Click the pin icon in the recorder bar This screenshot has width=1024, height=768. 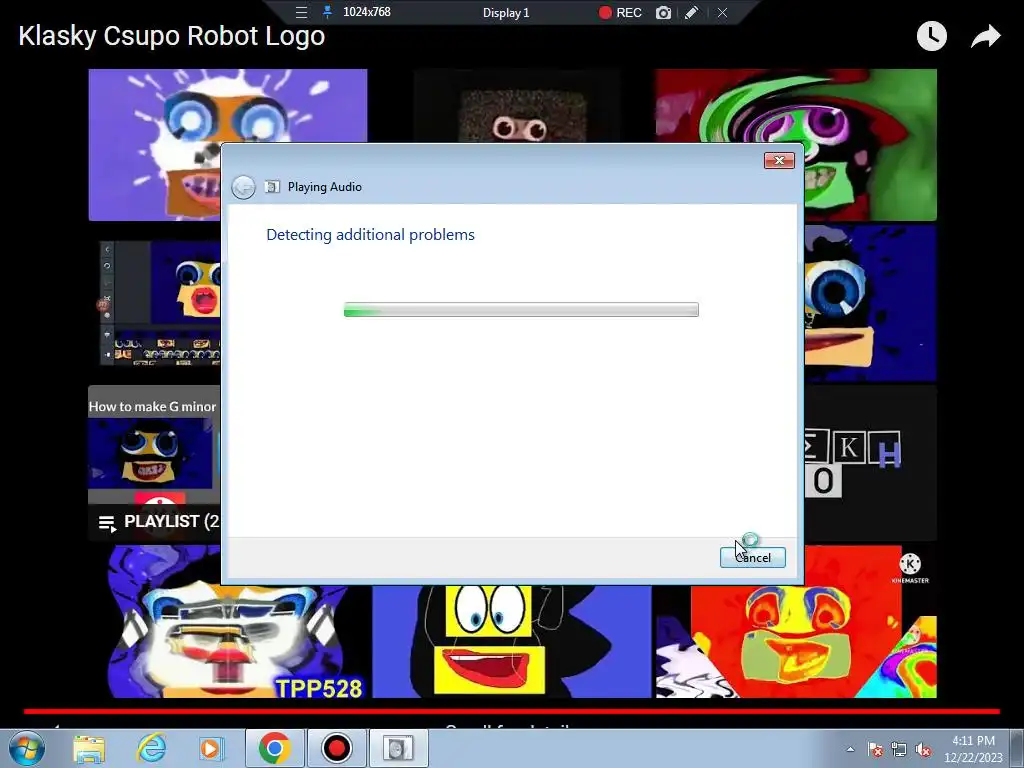tap(327, 12)
